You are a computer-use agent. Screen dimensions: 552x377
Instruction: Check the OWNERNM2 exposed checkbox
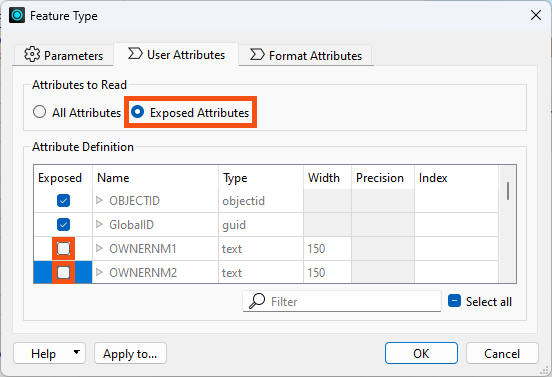(63, 272)
